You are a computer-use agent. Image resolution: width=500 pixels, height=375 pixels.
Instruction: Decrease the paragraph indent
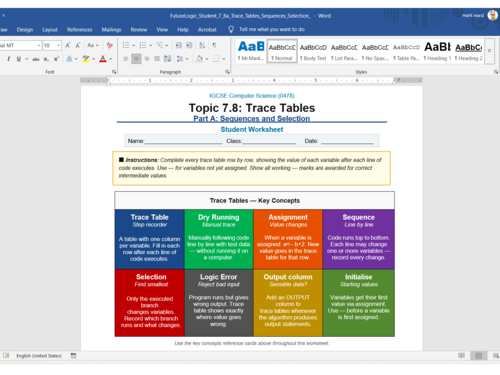[x=179, y=45]
